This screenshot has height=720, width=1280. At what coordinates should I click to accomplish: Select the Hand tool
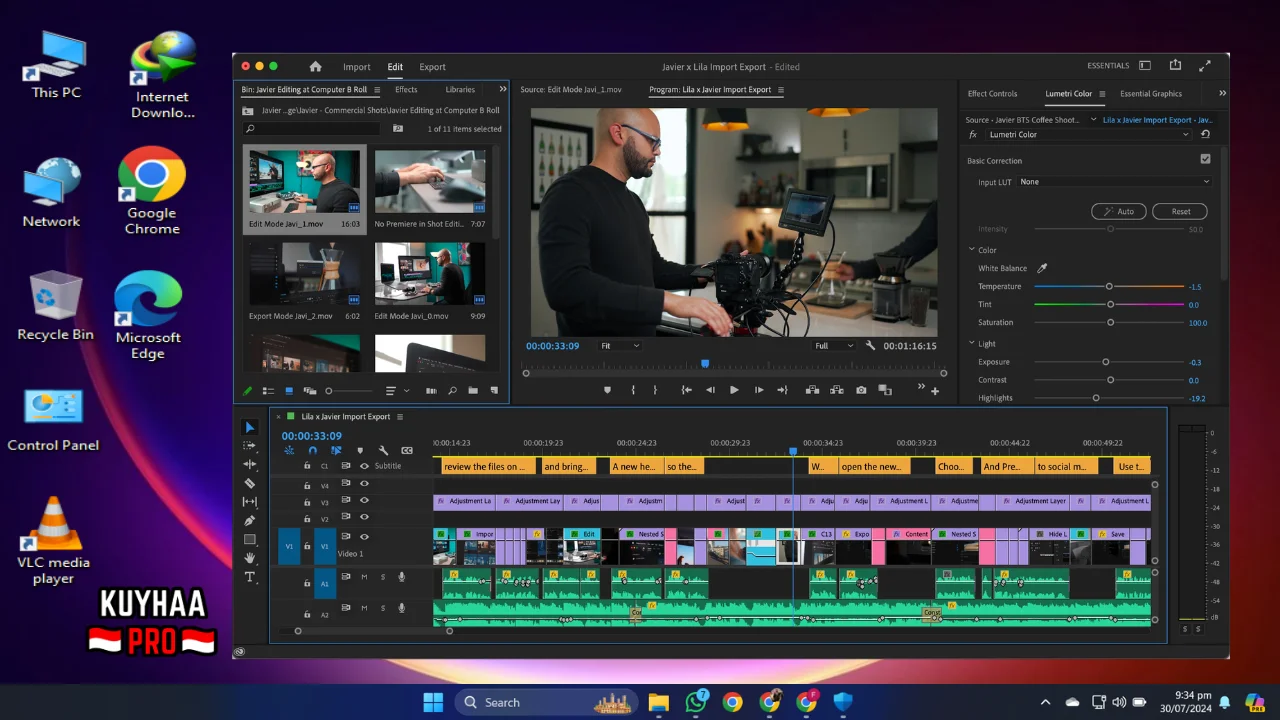click(x=250, y=558)
